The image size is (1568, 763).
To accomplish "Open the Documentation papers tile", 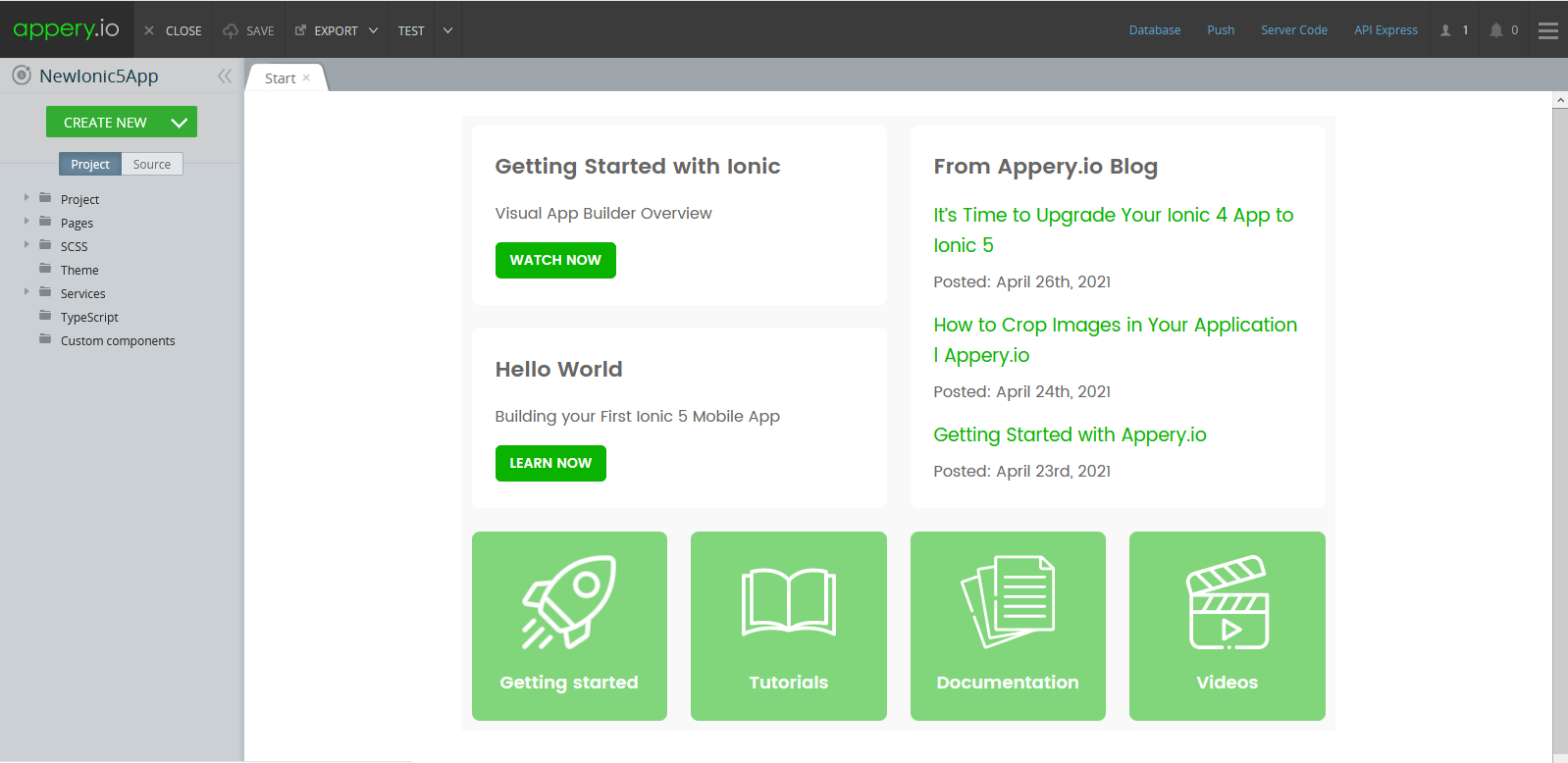I will pos(1008,626).
